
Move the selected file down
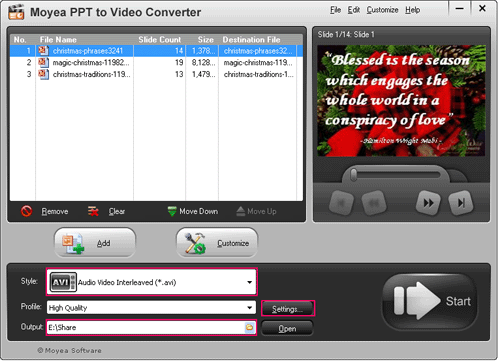pos(193,211)
